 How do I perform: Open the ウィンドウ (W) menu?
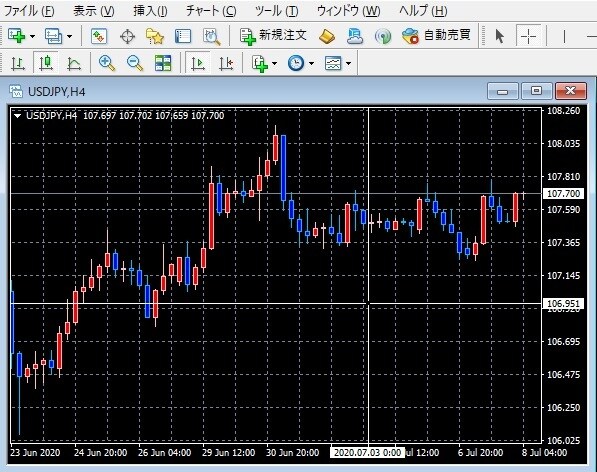tap(348, 11)
